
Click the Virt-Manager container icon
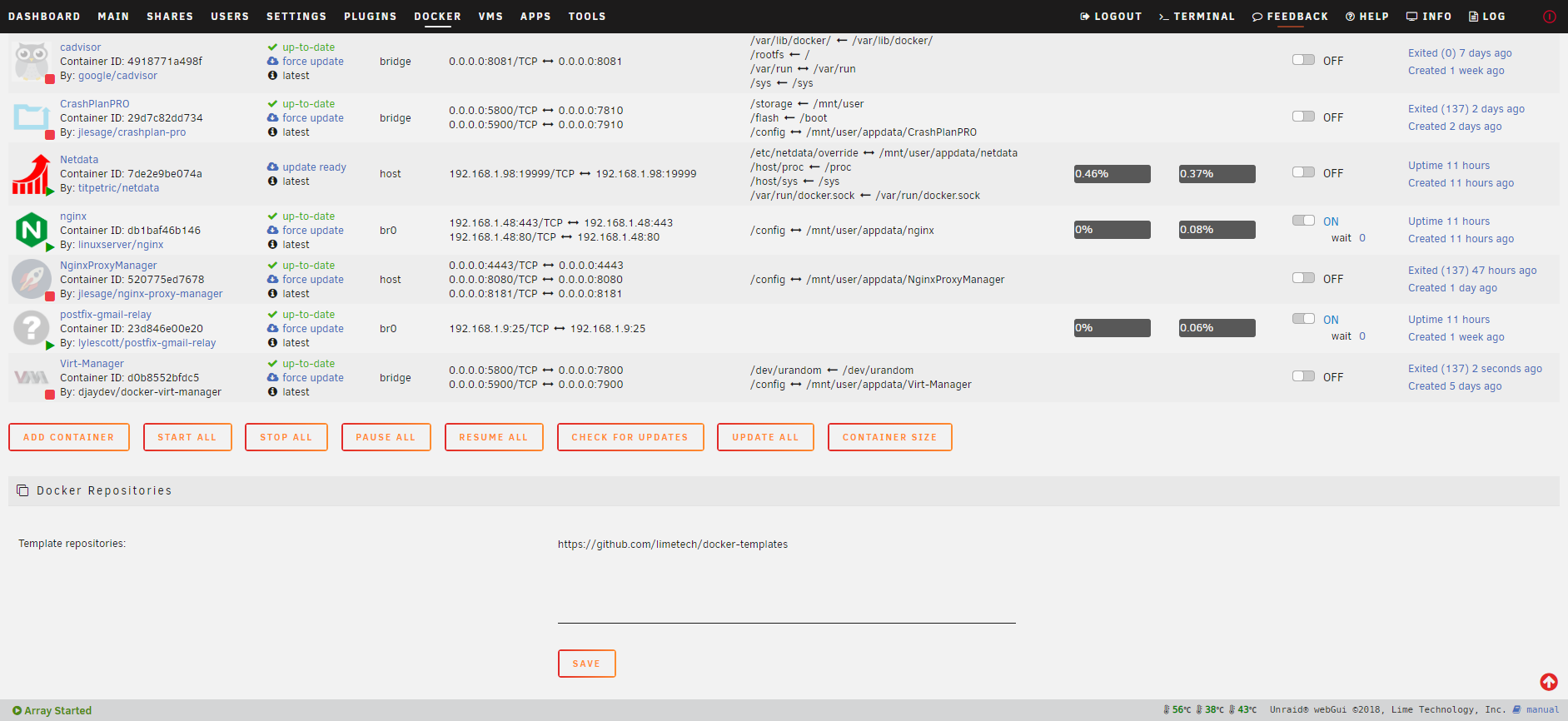pyautogui.click(x=32, y=377)
